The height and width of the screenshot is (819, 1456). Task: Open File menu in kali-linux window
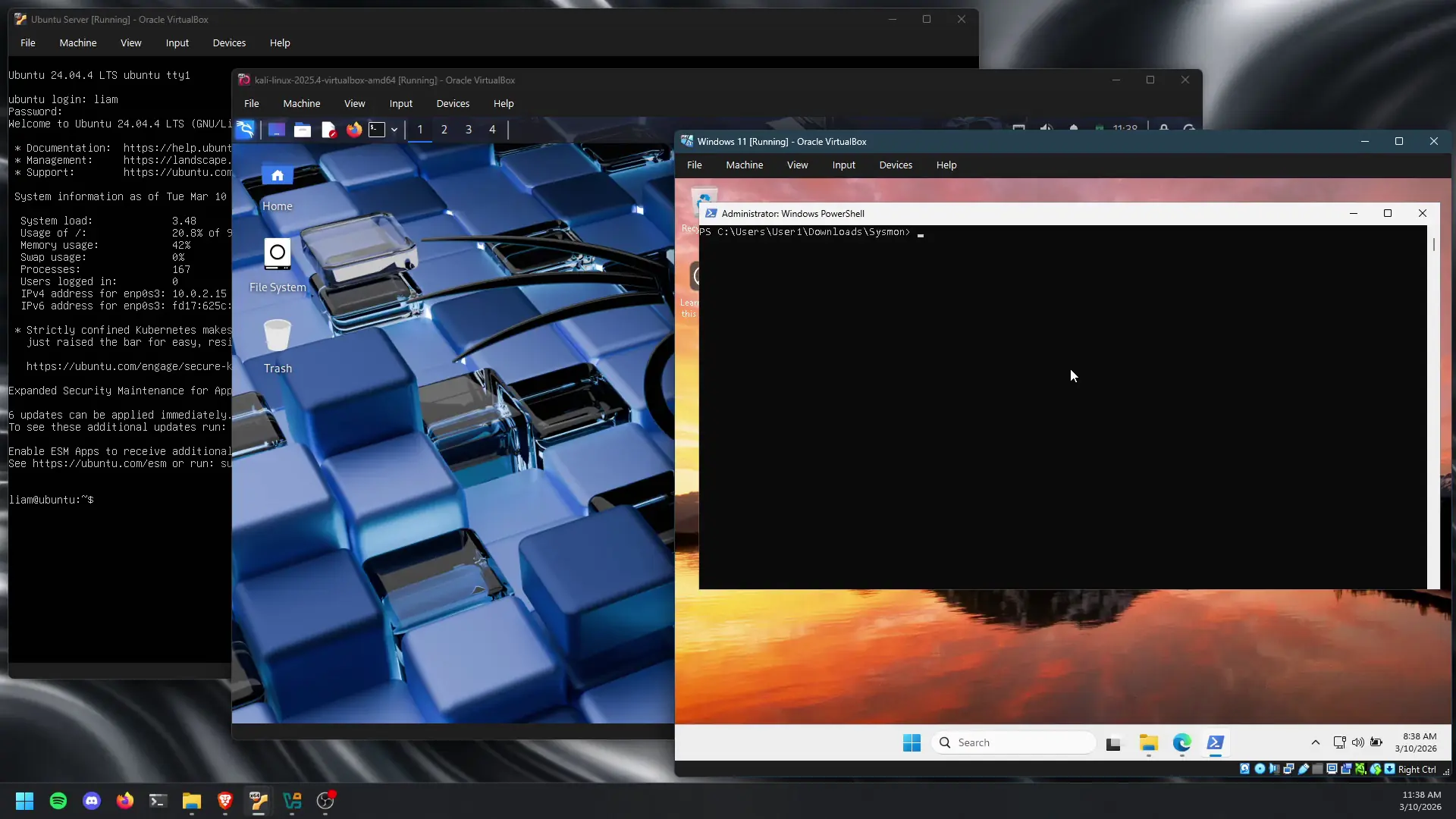[x=252, y=104]
